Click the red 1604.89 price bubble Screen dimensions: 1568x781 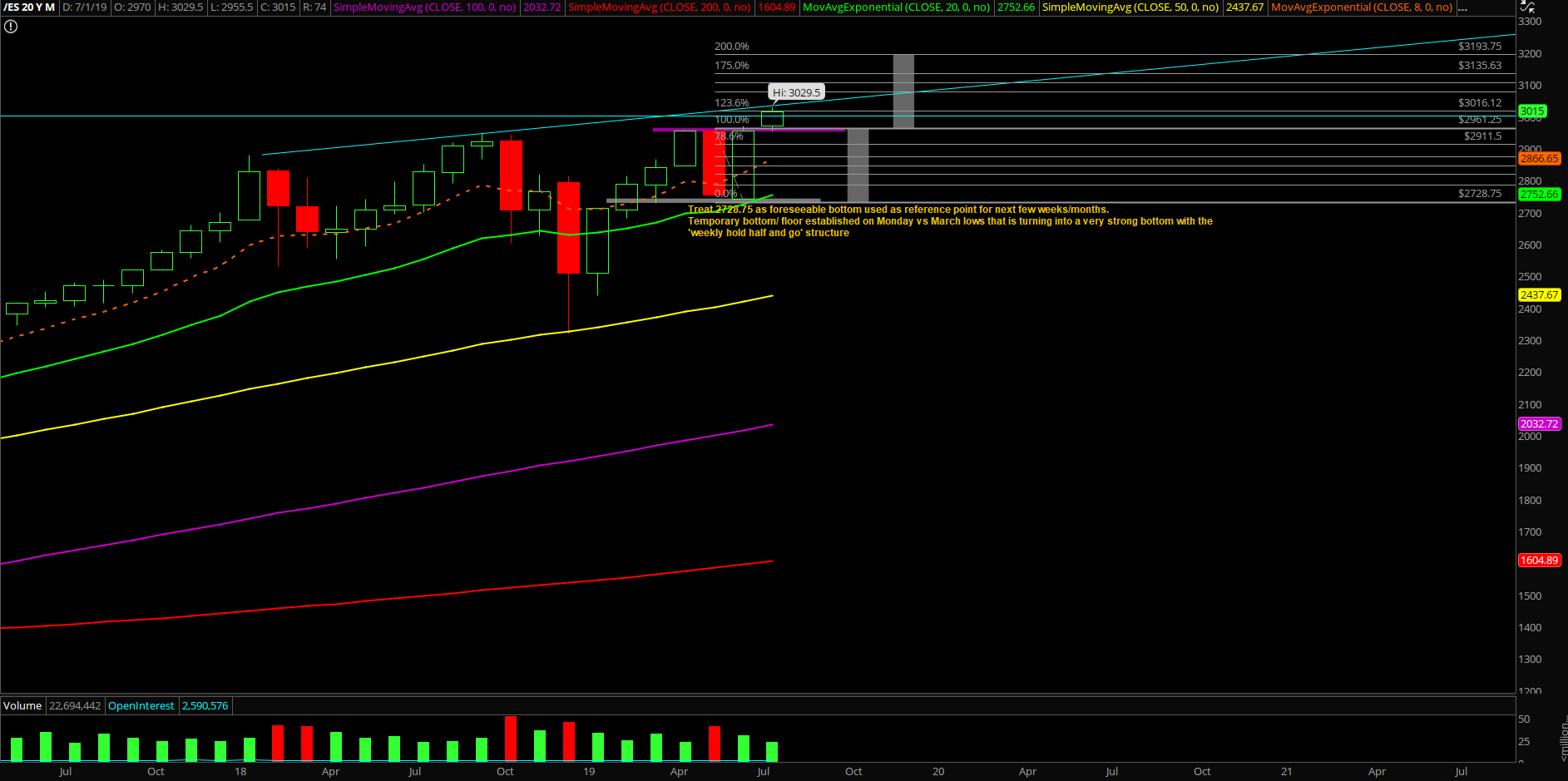pos(1539,561)
